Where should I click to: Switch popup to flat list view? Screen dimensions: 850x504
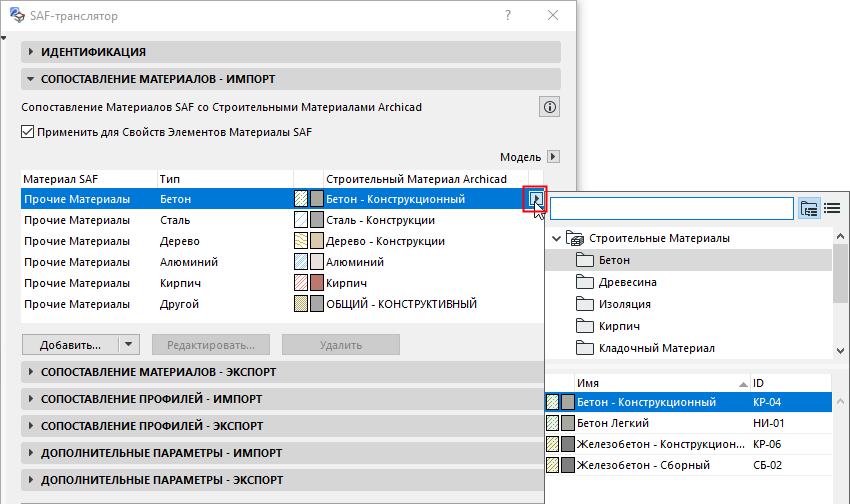click(832, 208)
